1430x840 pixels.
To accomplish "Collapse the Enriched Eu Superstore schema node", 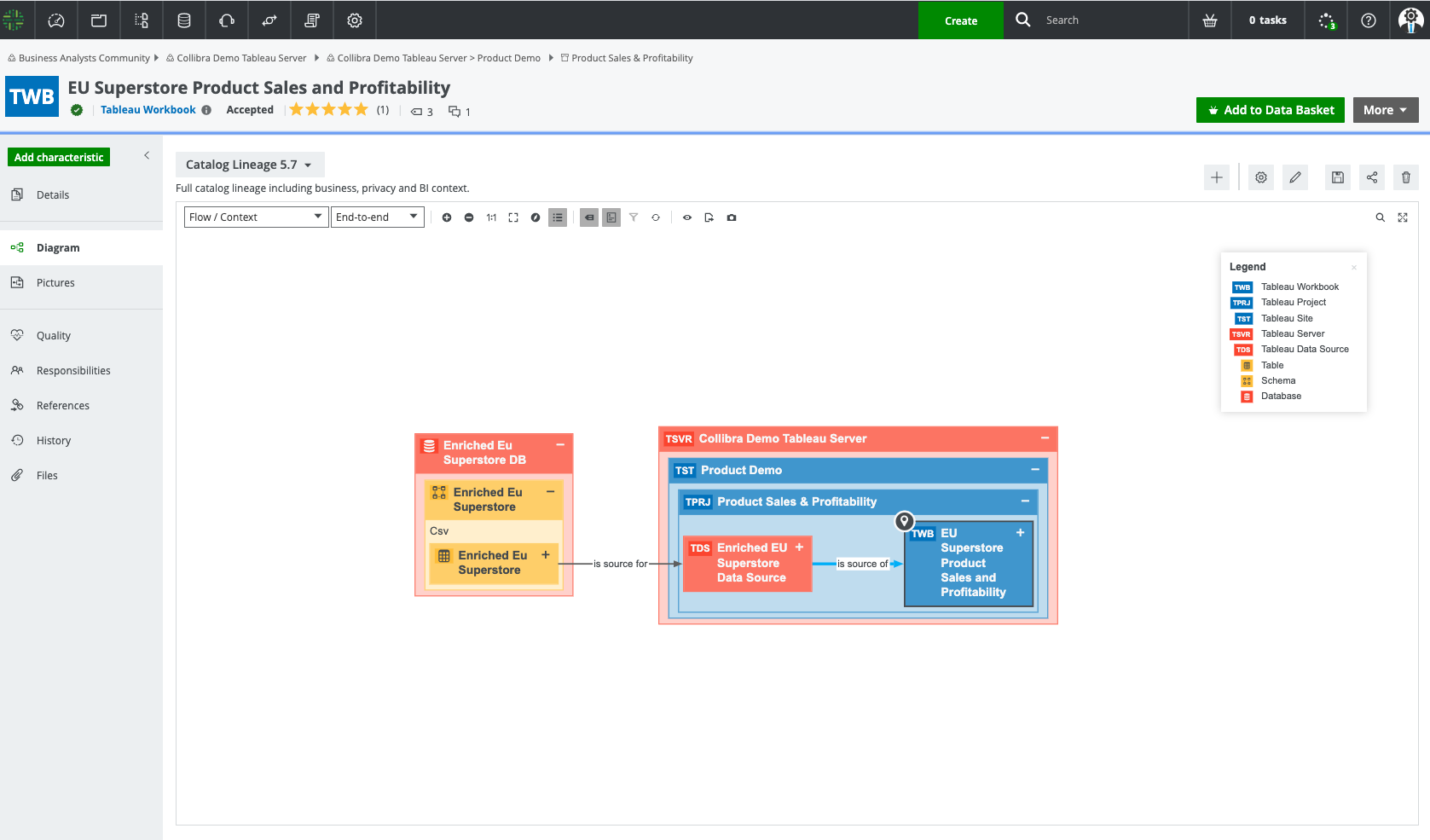I will [550, 492].
